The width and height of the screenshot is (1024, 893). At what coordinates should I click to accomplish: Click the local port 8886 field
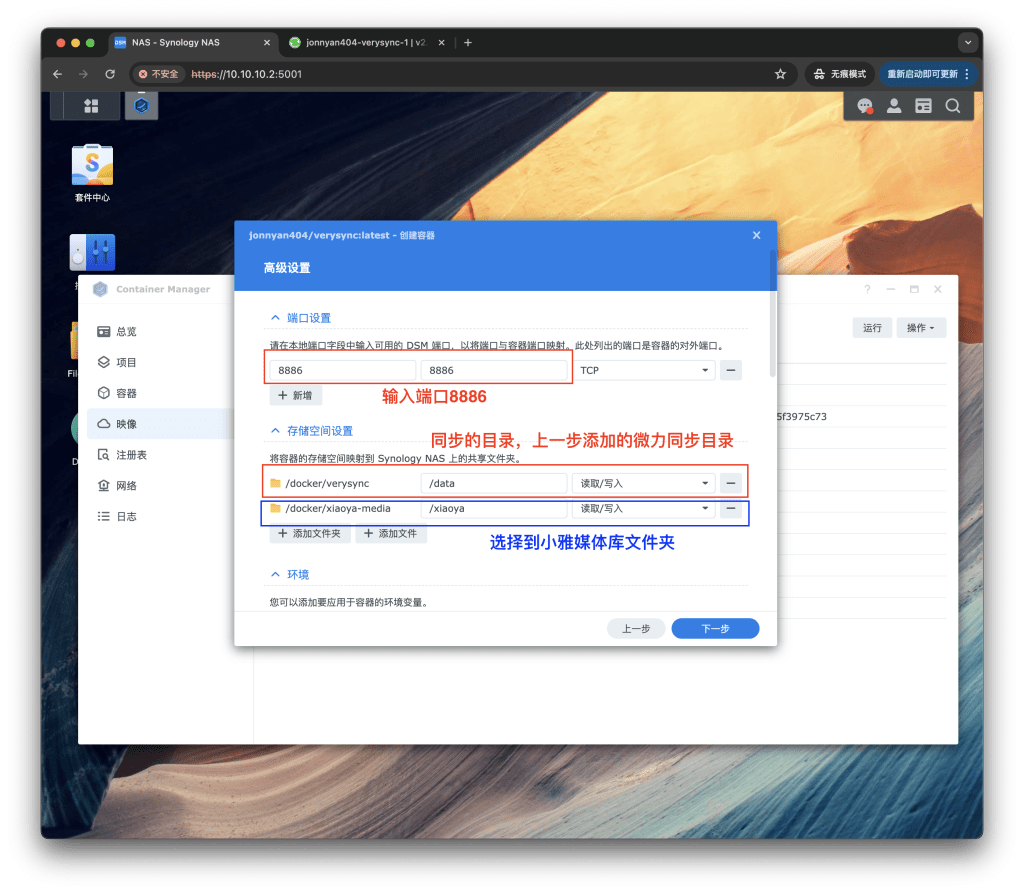pyautogui.click(x=343, y=370)
